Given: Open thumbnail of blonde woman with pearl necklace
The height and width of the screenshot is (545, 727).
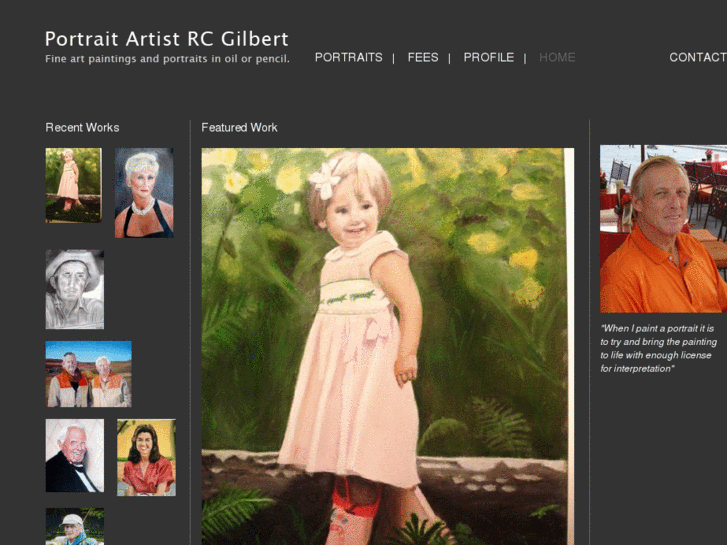Looking at the screenshot, I should (x=144, y=192).
